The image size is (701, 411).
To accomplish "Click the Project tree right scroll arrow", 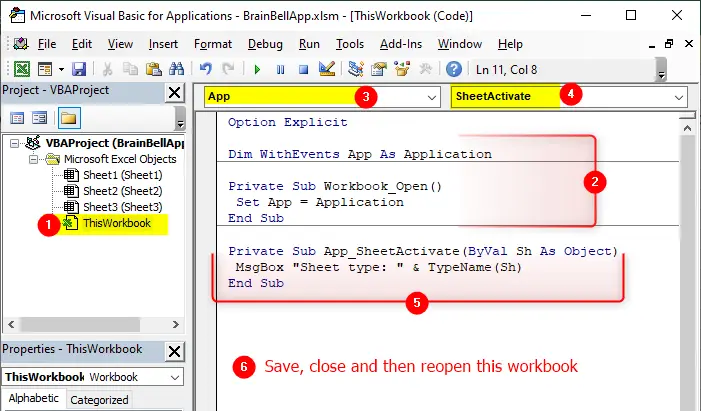I will (176, 324).
